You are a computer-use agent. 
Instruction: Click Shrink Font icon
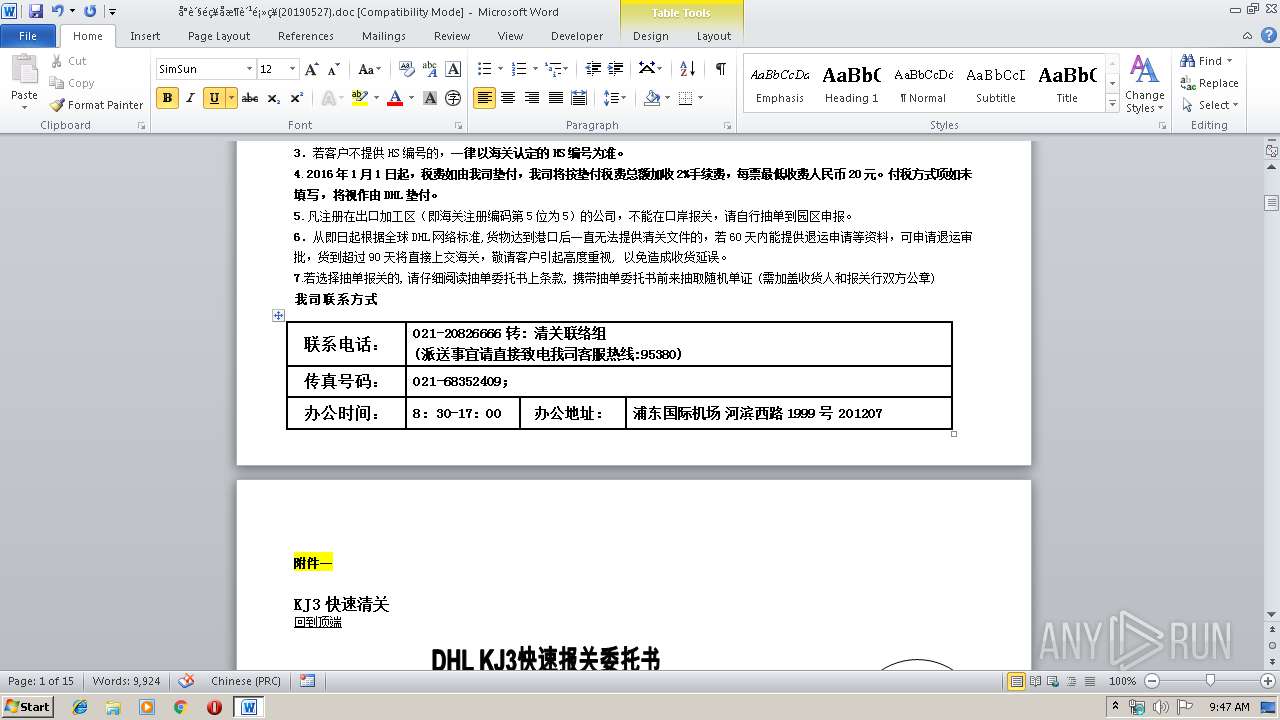coord(333,69)
